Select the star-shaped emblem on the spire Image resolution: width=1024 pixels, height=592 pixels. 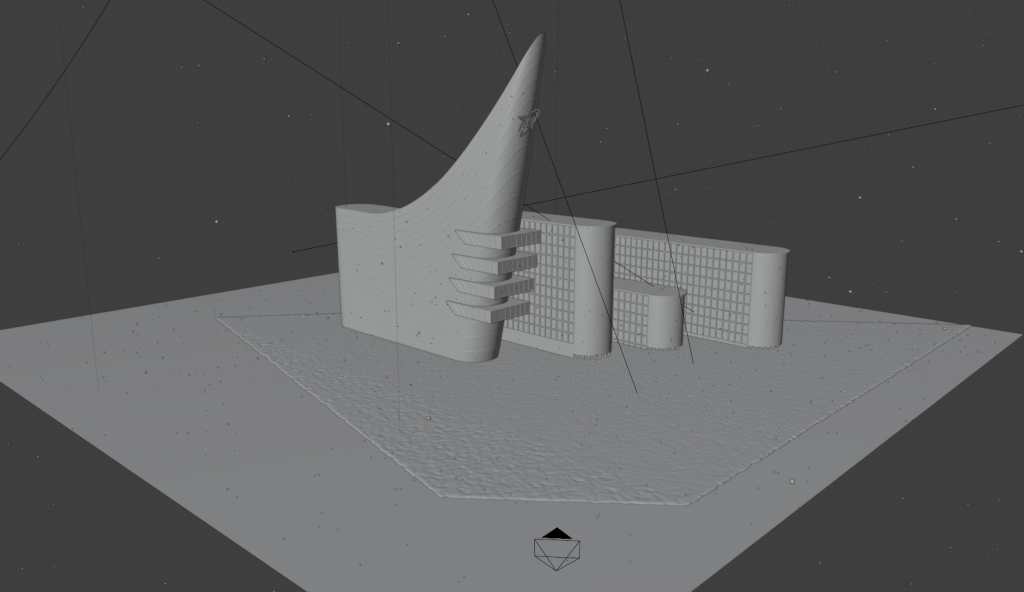[528, 121]
